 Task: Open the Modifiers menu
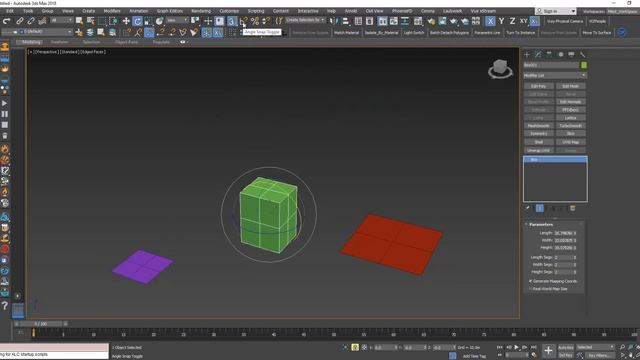(x=112, y=11)
